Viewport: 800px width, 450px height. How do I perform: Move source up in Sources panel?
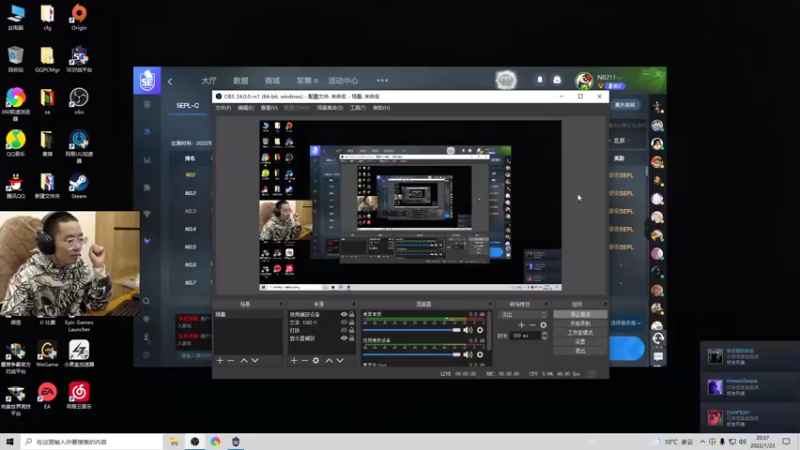[x=329, y=361]
